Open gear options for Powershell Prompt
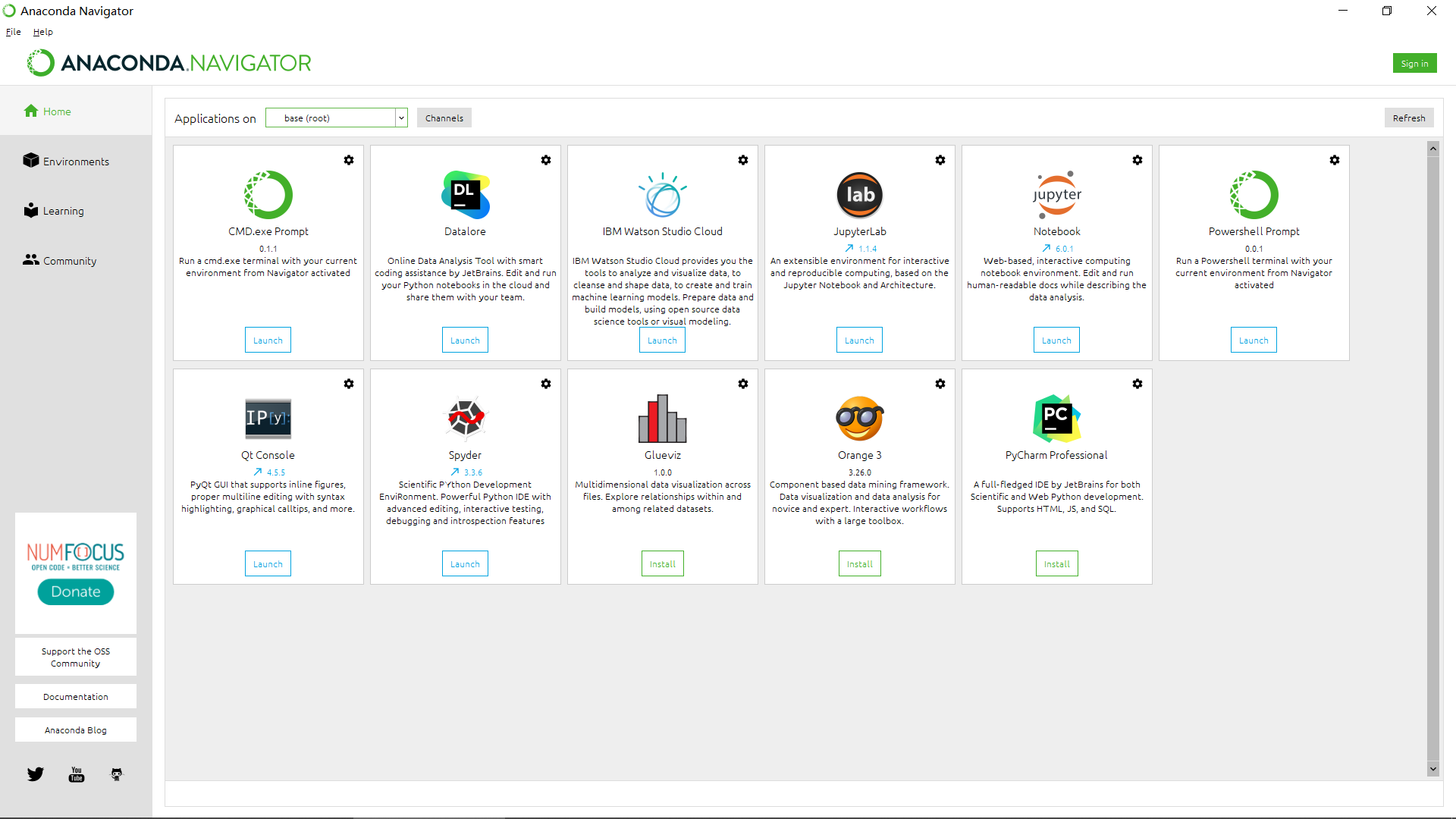1456x819 pixels. point(1335,160)
